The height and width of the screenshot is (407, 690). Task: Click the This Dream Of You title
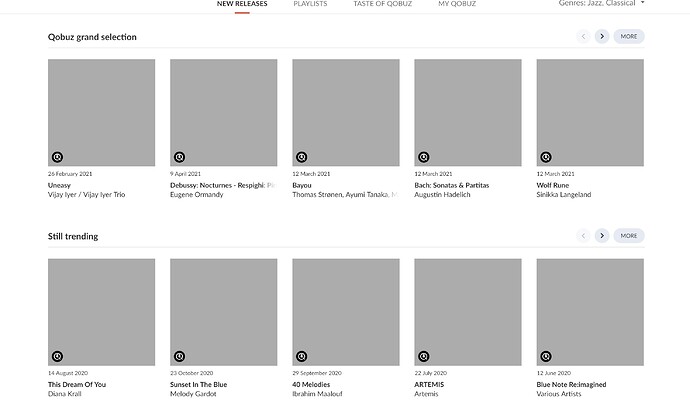coord(77,385)
